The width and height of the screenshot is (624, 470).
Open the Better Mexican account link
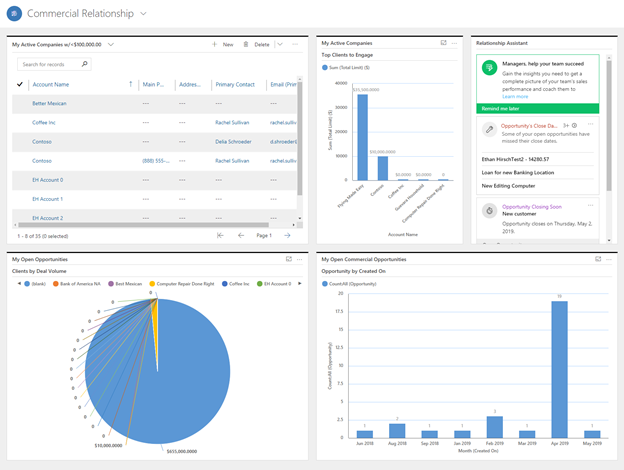[49, 103]
